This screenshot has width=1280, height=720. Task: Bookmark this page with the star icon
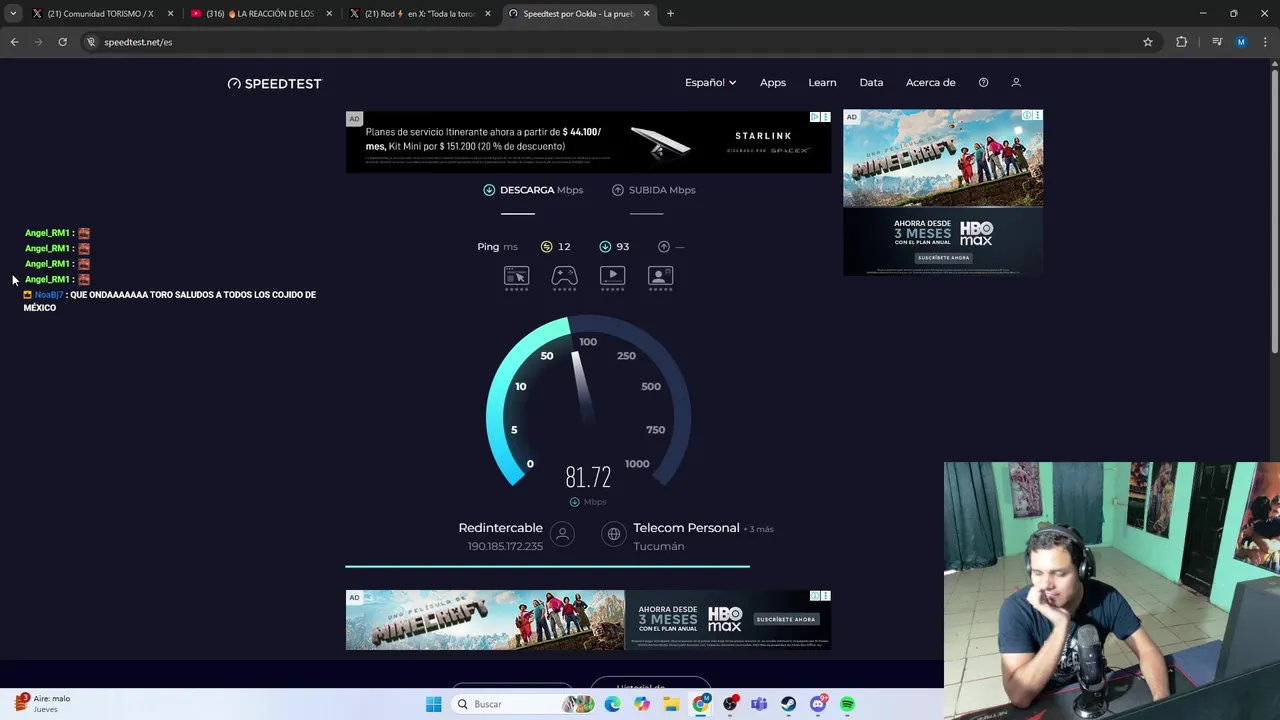[x=1148, y=42]
